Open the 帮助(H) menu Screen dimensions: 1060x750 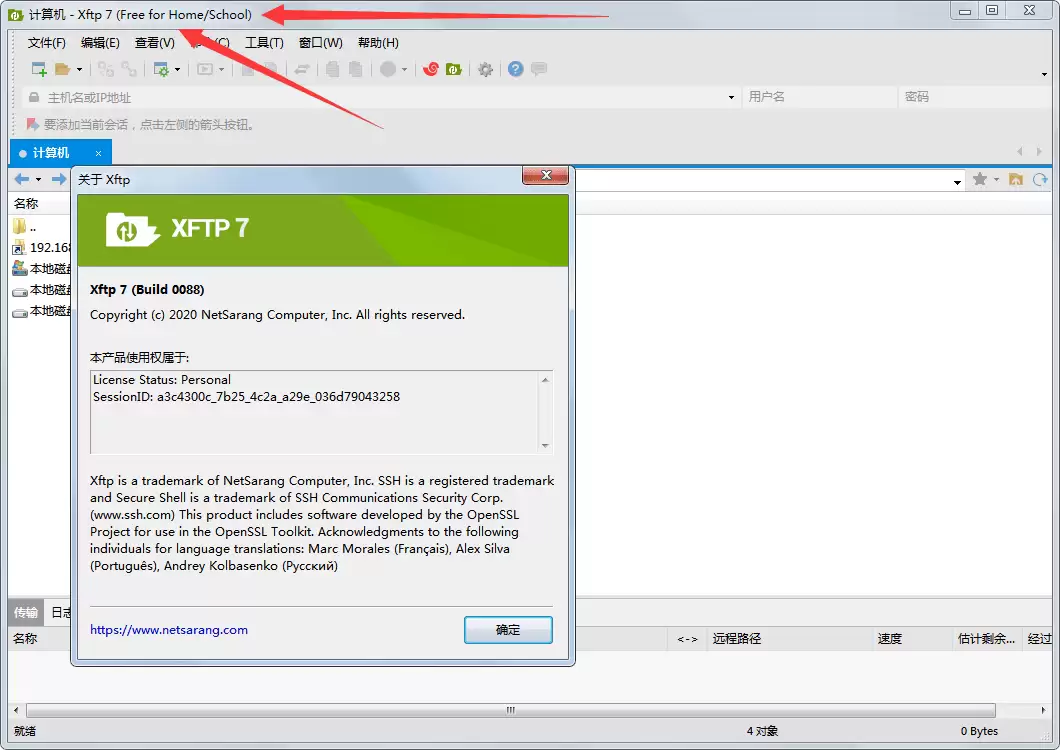[x=378, y=43]
